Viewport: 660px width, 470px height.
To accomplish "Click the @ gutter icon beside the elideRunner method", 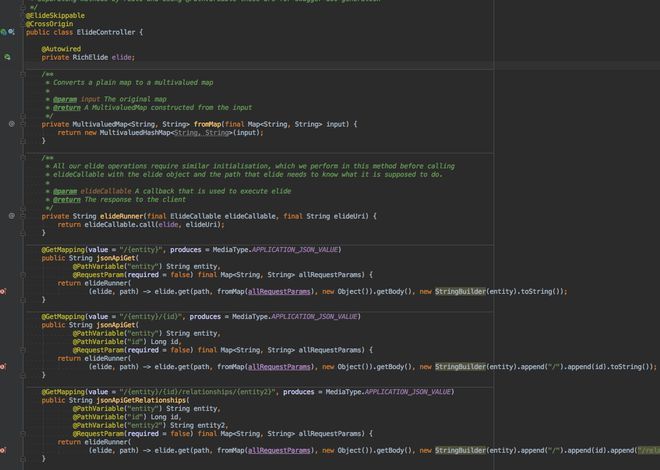I will [x=12, y=216].
